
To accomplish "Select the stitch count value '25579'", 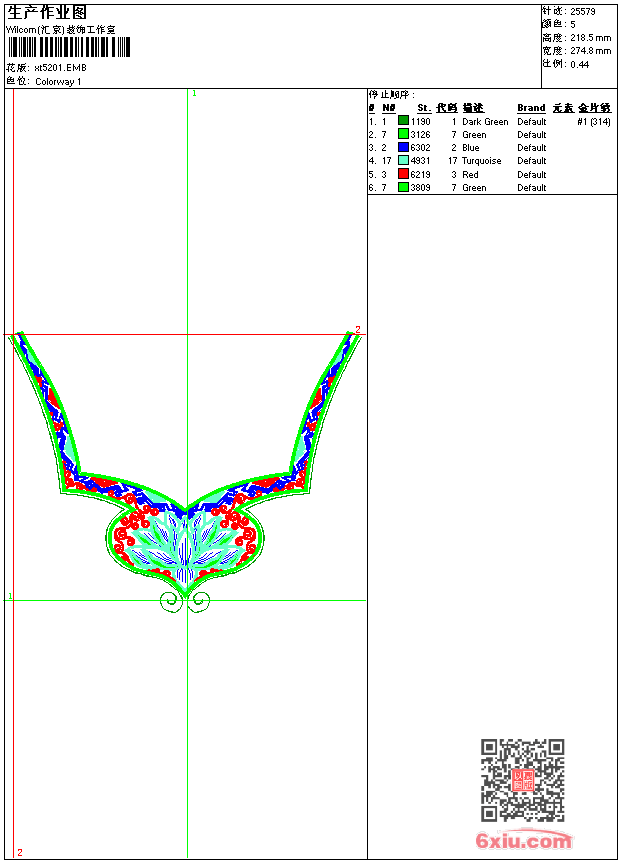I will coord(583,12).
